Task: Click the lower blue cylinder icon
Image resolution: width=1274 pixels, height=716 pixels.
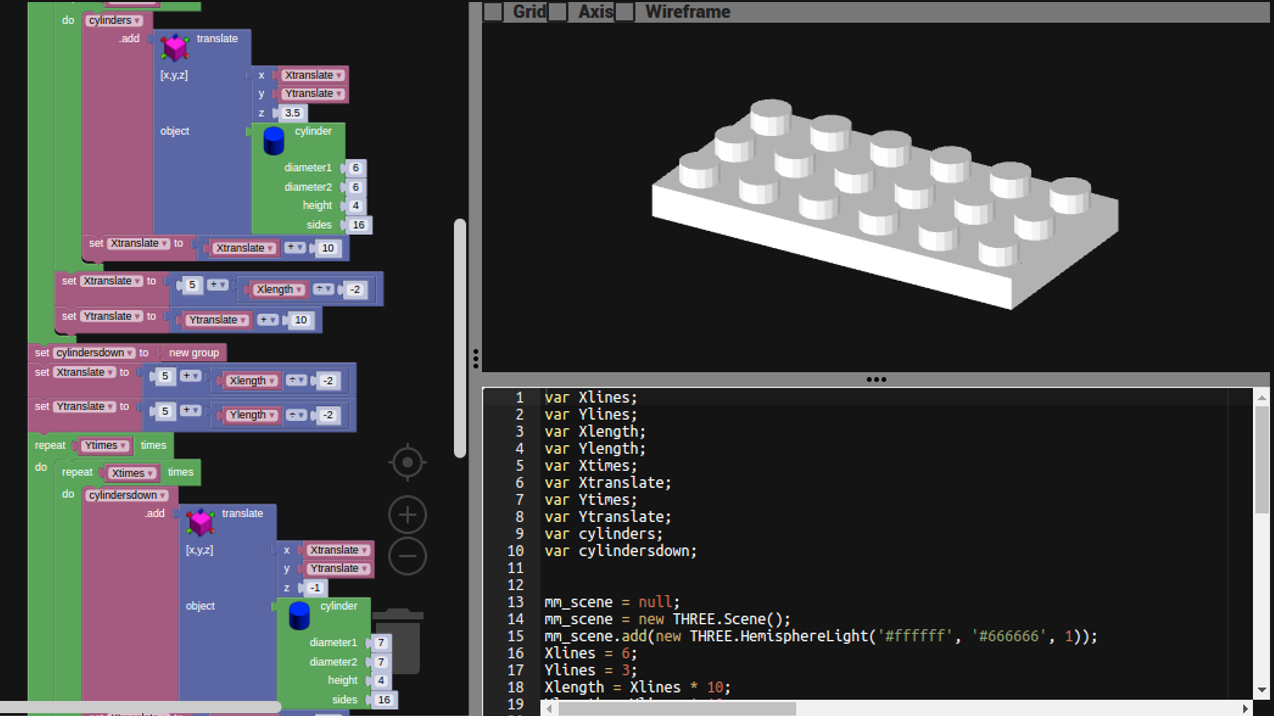Action: (x=299, y=615)
